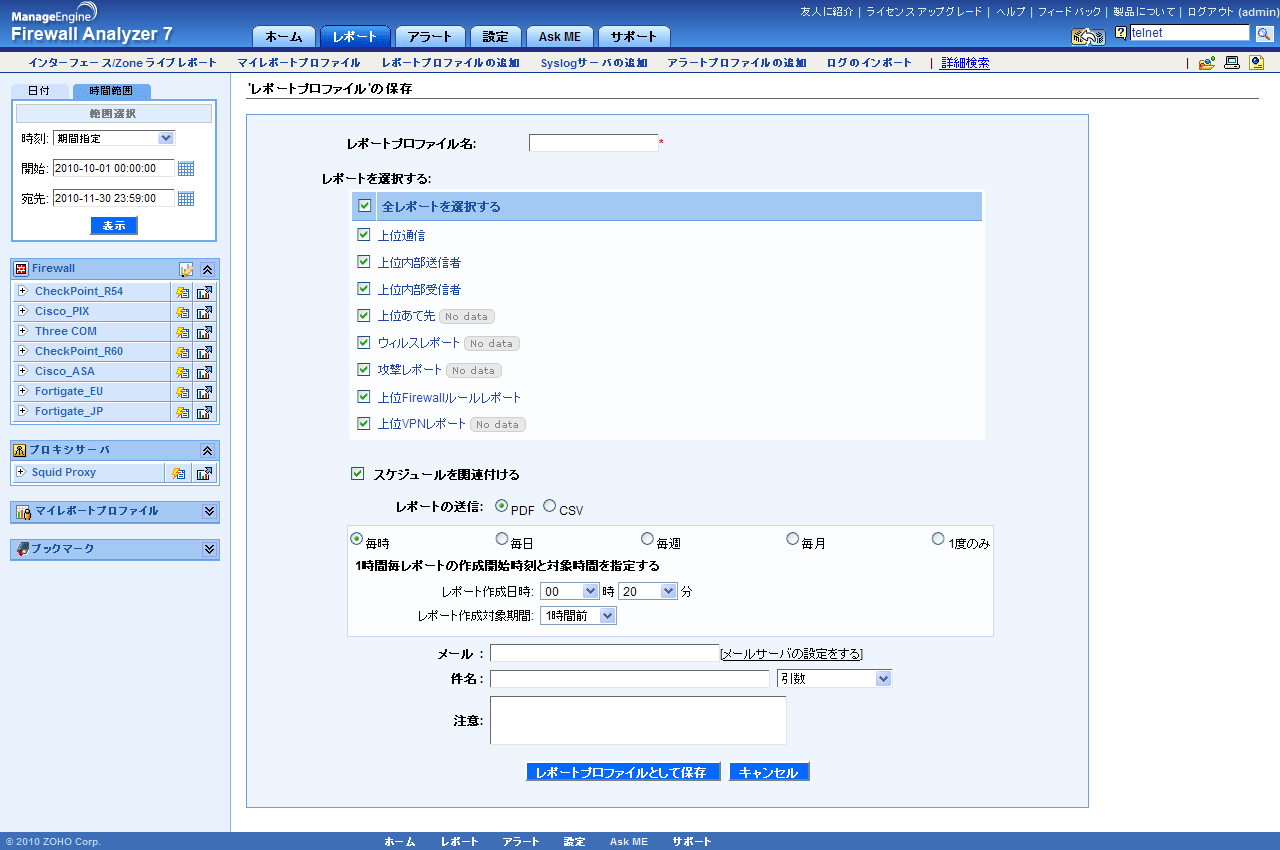Open the 時刻 期間指定 dropdown
The width and height of the screenshot is (1280, 850).
114,138
